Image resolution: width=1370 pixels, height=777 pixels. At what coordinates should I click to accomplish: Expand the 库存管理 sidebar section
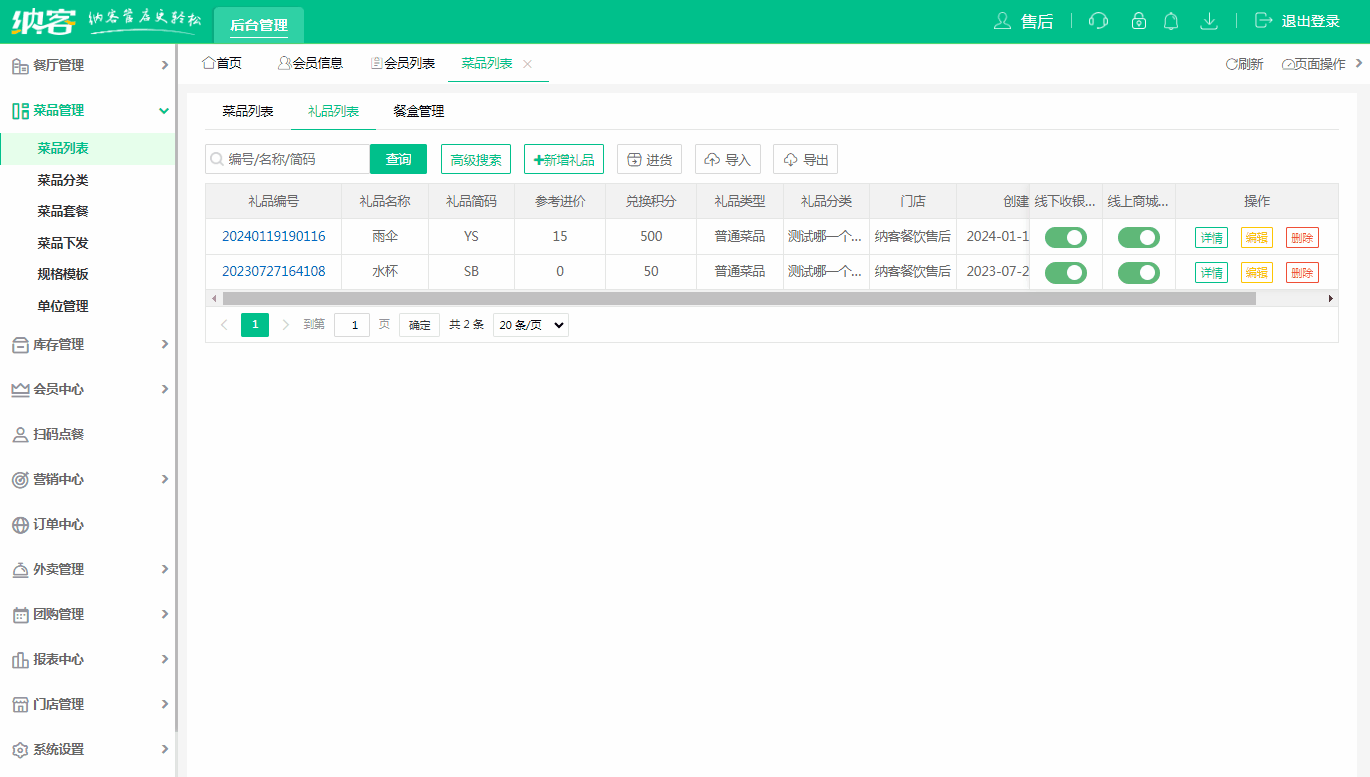click(87, 344)
